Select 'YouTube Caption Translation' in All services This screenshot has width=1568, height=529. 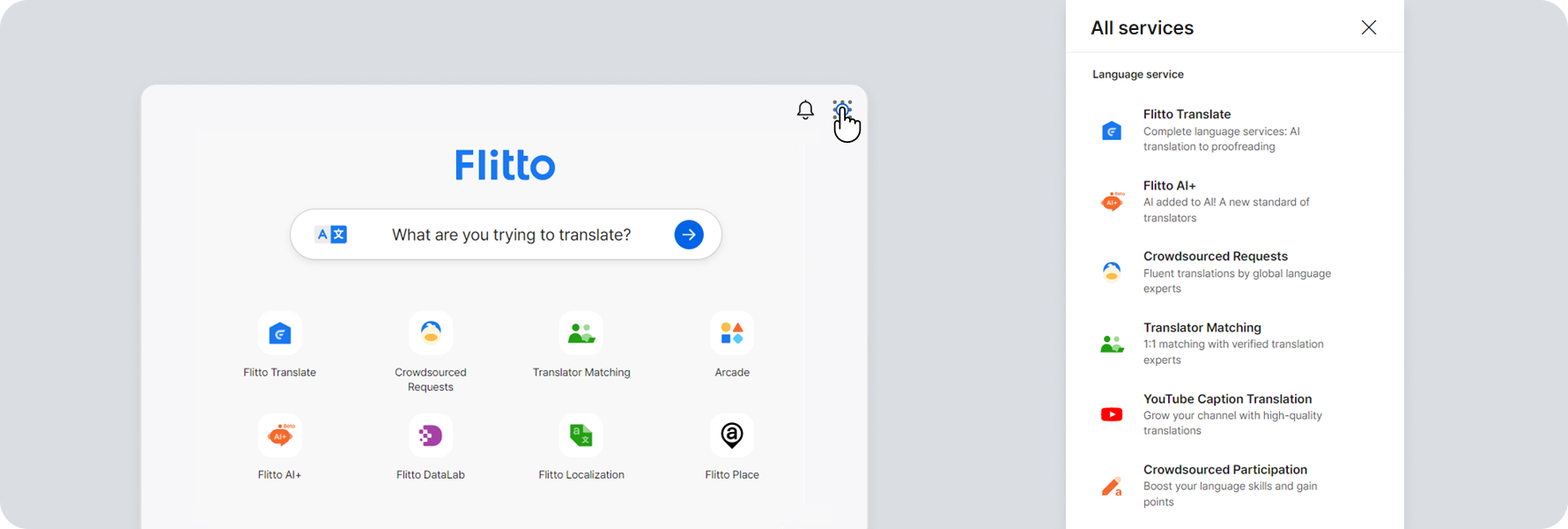tap(1227, 399)
